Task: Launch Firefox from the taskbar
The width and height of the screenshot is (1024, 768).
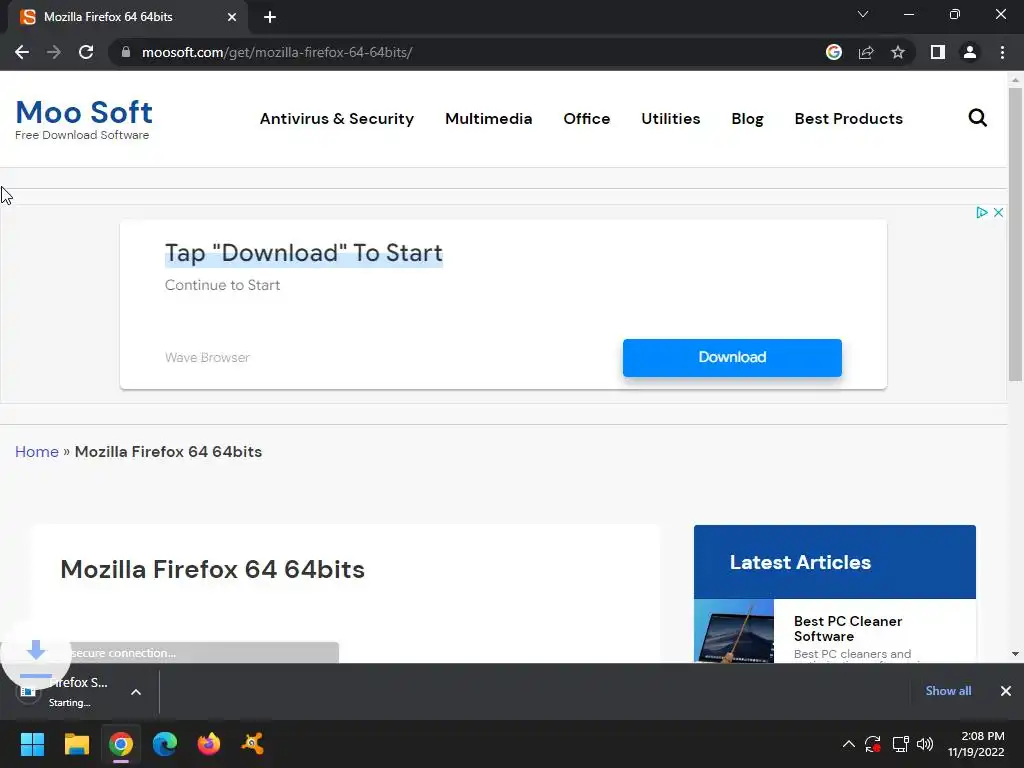Action: [x=209, y=744]
